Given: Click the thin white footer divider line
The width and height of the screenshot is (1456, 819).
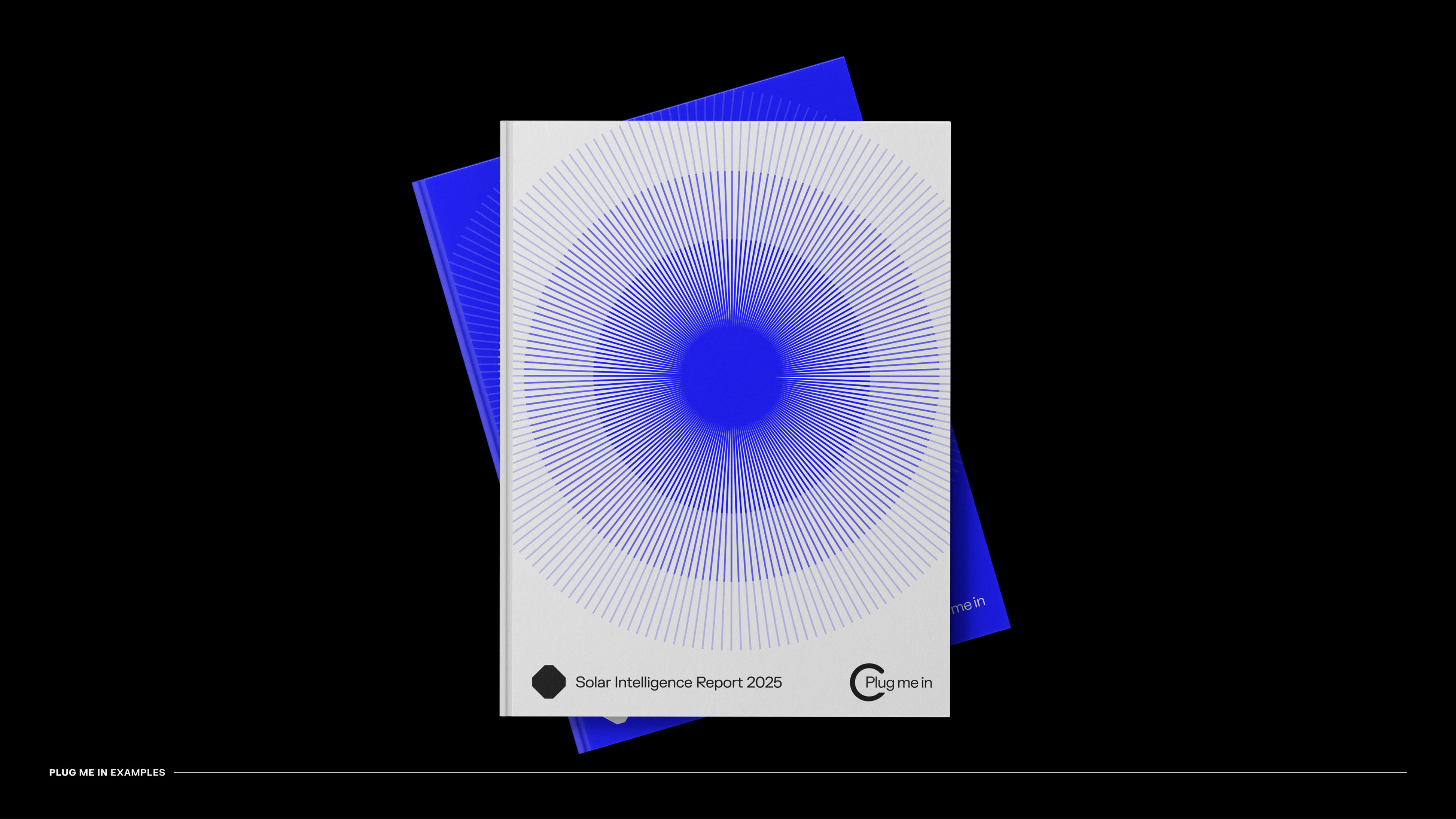Looking at the screenshot, I should (x=791, y=771).
